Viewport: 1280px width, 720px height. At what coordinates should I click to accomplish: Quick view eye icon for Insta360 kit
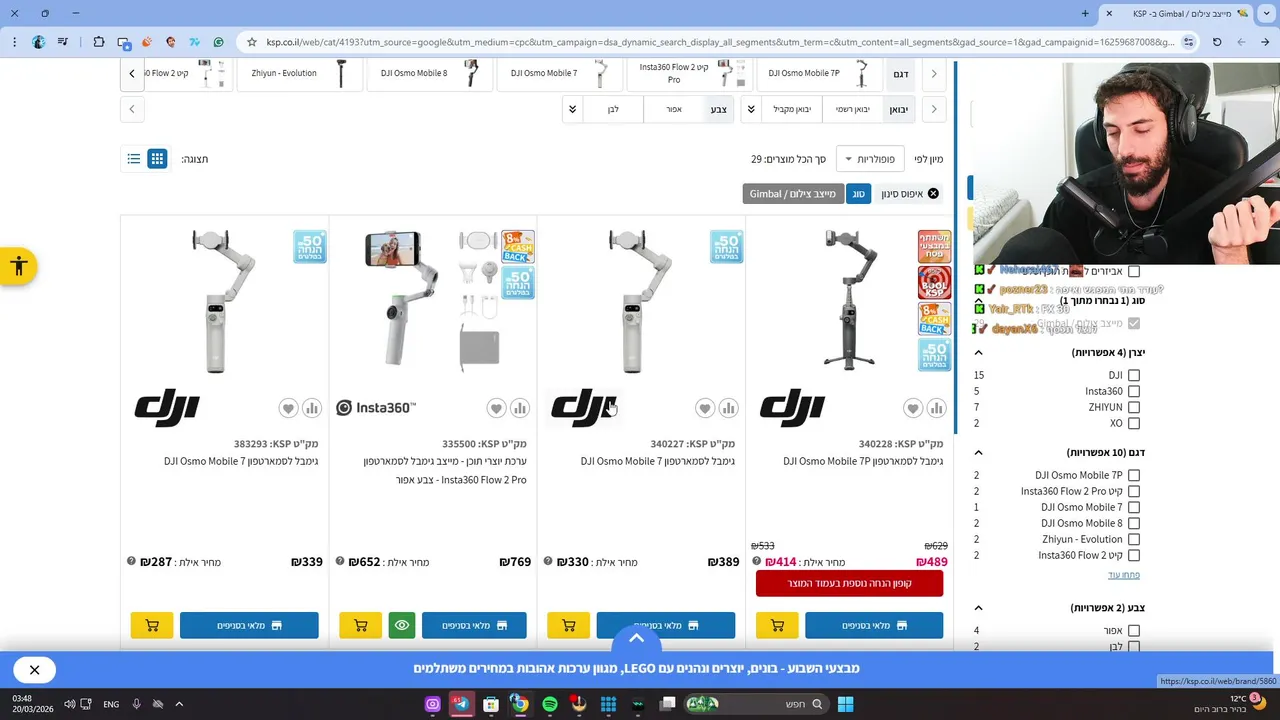coord(402,625)
